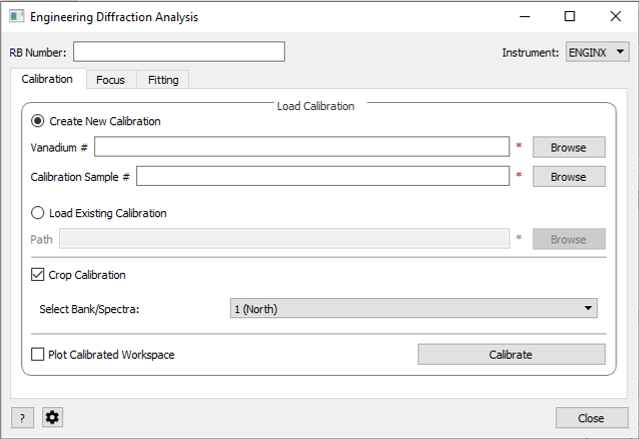
Task: Click the Calibration Sample # text box
Action: click(x=323, y=177)
